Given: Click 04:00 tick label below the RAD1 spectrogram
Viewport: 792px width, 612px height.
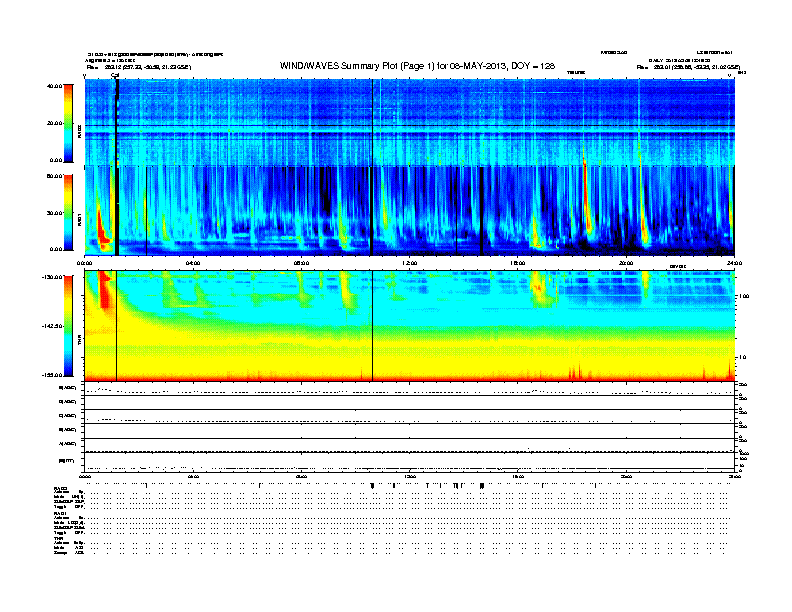Looking at the screenshot, I should pyautogui.click(x=192, y=263).
